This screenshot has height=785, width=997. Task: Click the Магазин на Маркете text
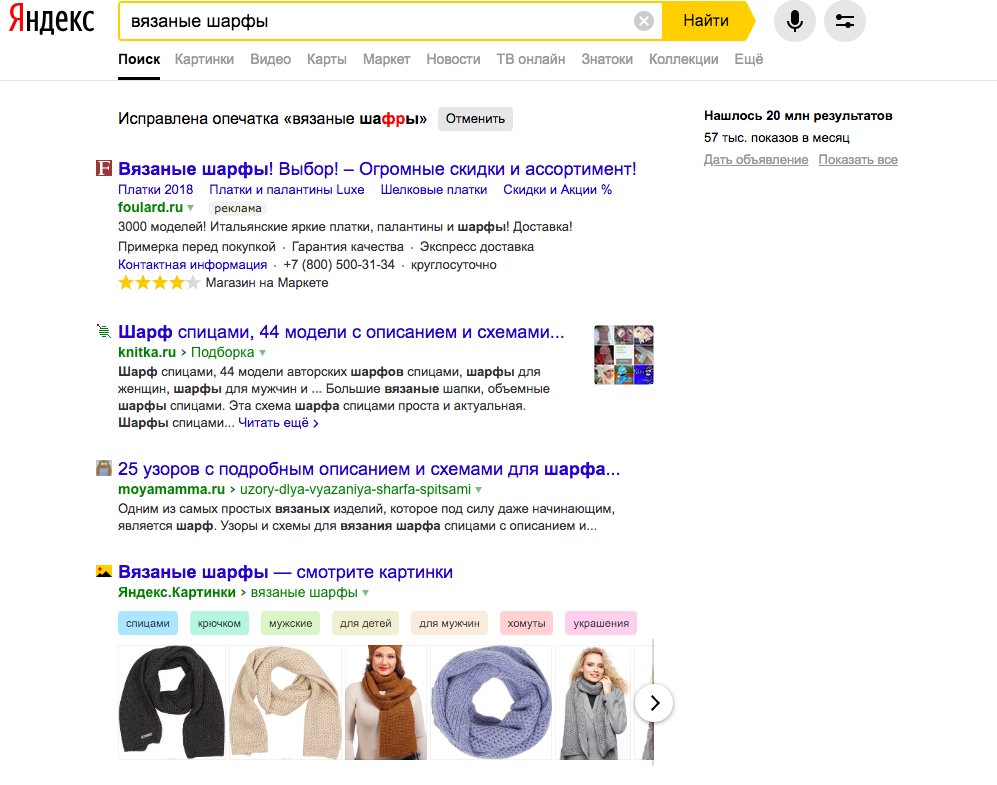267,283
